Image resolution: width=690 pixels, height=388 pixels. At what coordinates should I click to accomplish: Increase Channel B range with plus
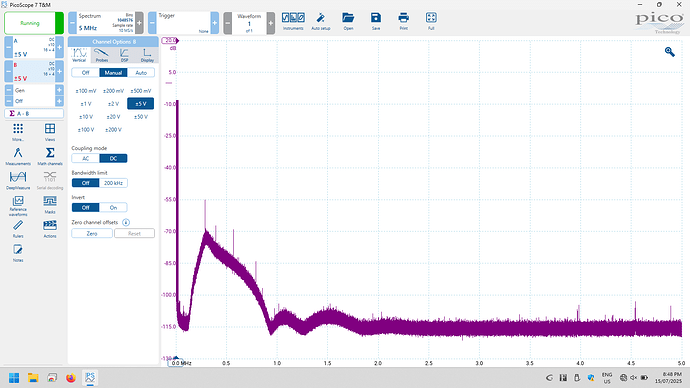tap(59, 71)
